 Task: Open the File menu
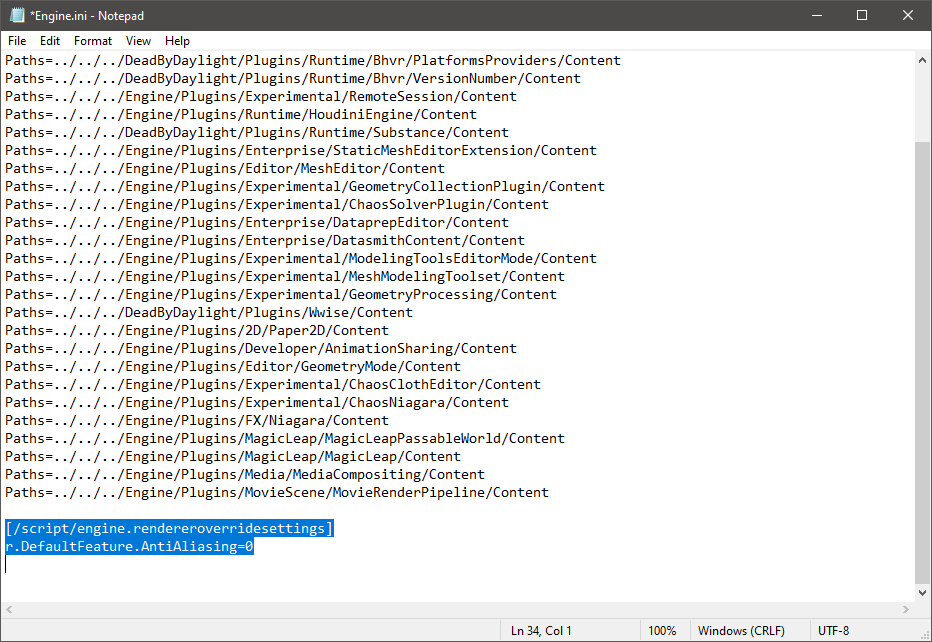pos(17,41)
